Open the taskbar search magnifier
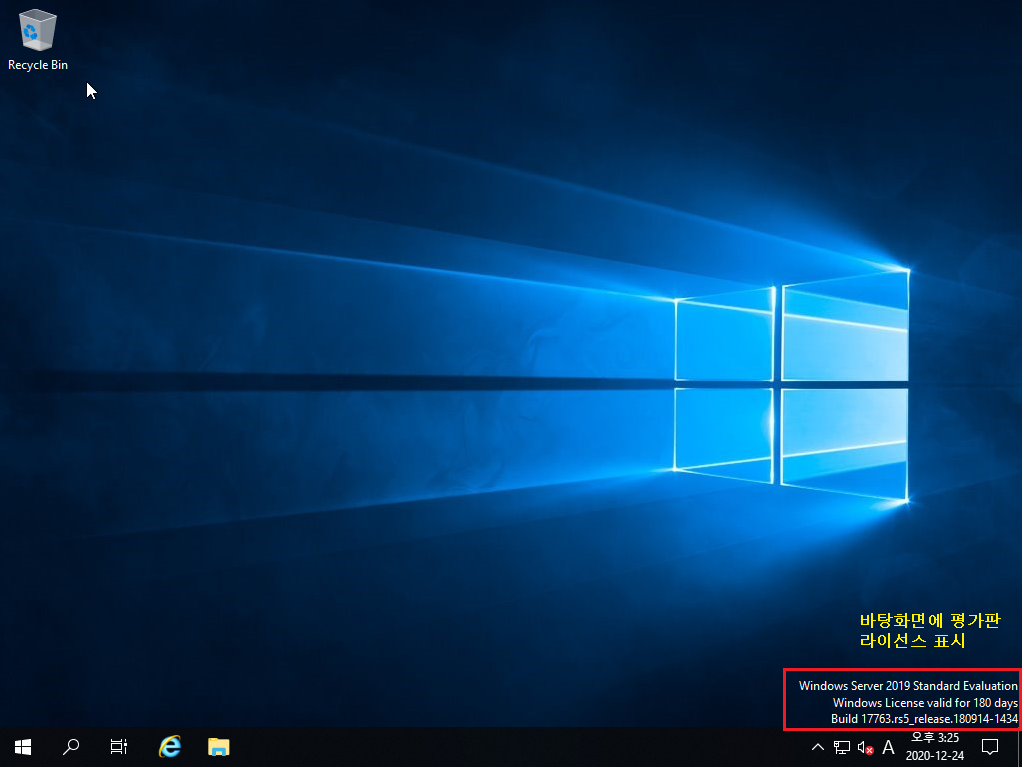The image size is (1022, 767). [71, 747]
